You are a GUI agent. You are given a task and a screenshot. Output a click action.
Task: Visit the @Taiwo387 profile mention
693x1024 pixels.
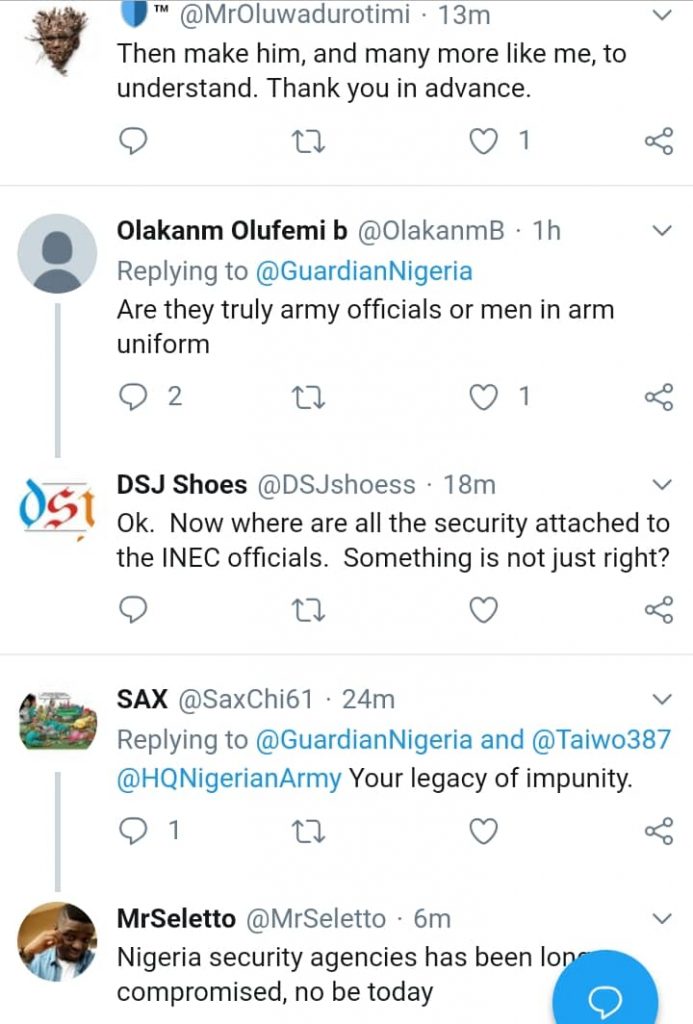[601, 739]
